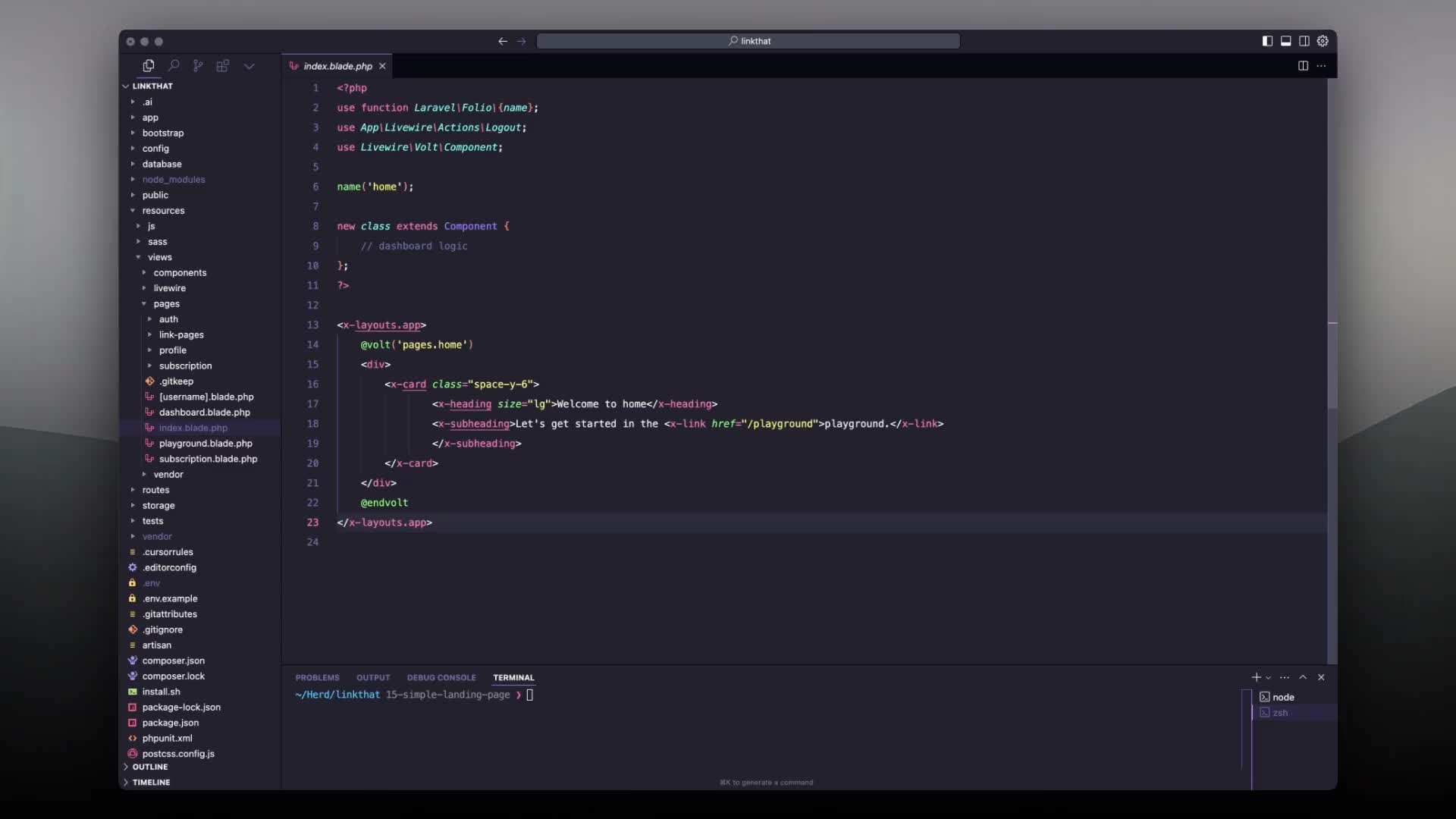This screenshot has width=1456, height=819.
Task: Expand the config folder
Action: (155, 149)
